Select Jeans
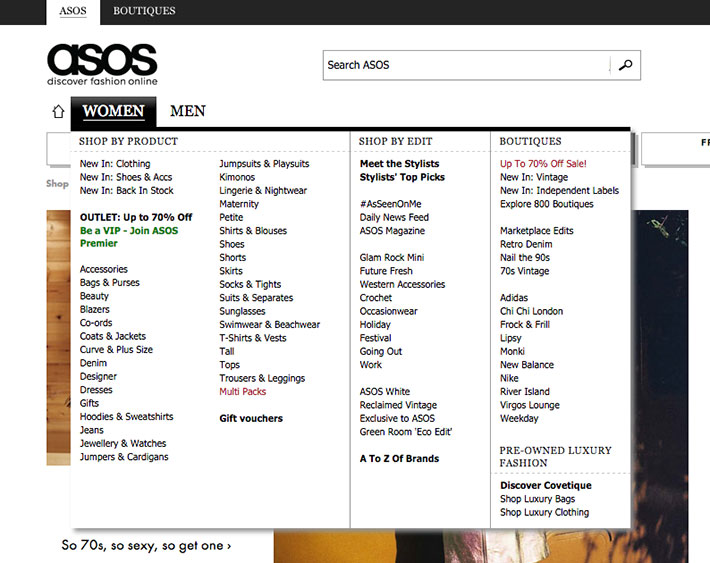 [x=91, y=430]
